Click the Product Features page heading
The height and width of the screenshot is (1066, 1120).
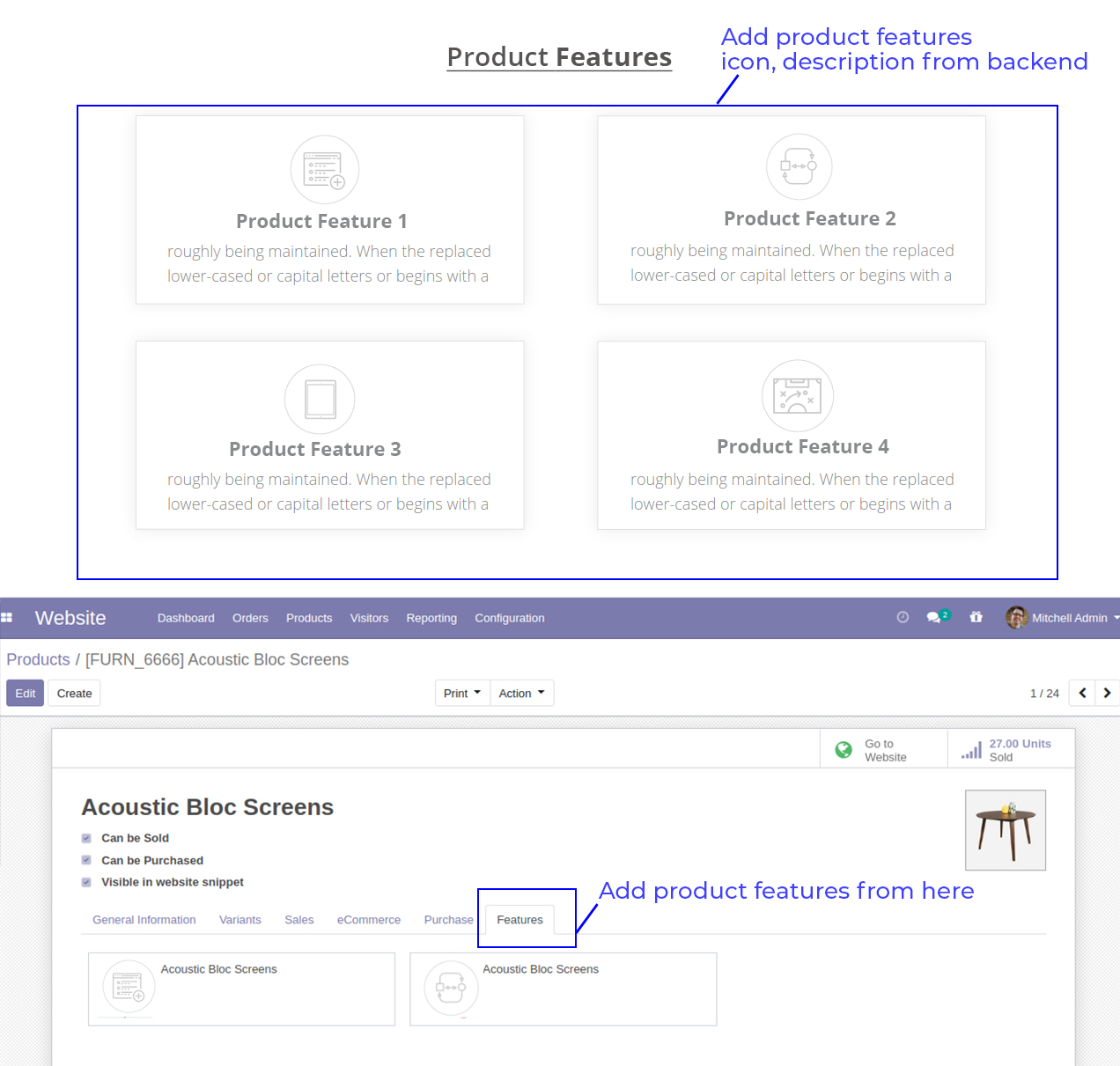click(559, 57)
